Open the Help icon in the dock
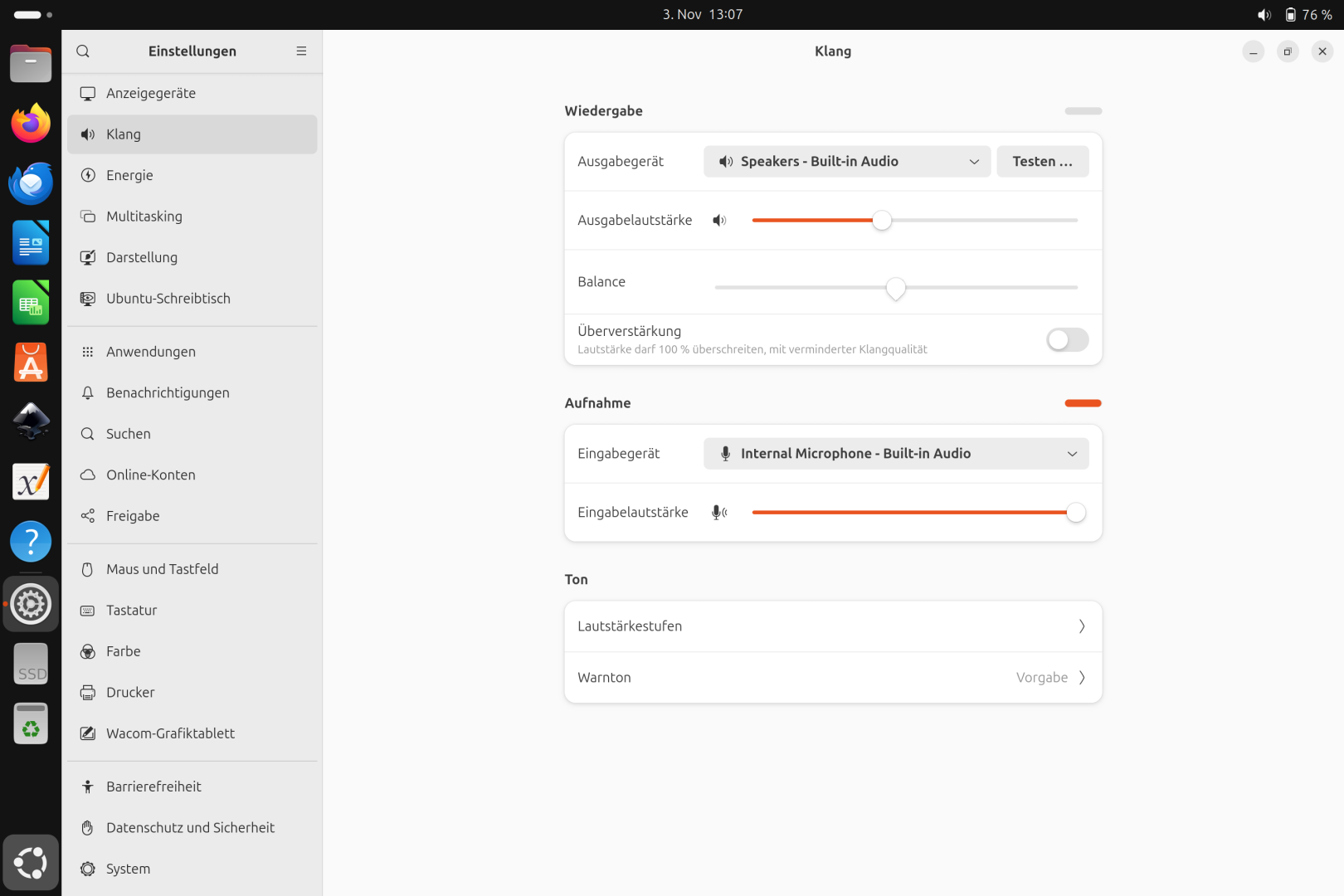 point(31,542)
